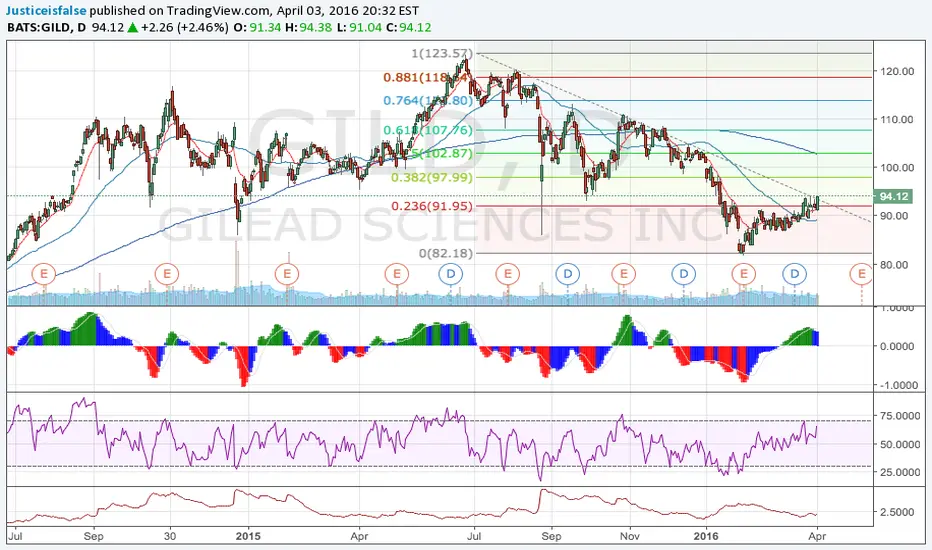Click the Fibonacci level label ending 107.76

click(428, 130)
